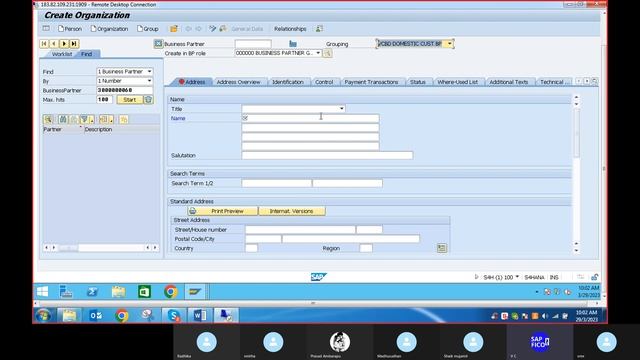Click the Postal Code field
Viewport: 640px width, 360px height.
pos(263,239)
